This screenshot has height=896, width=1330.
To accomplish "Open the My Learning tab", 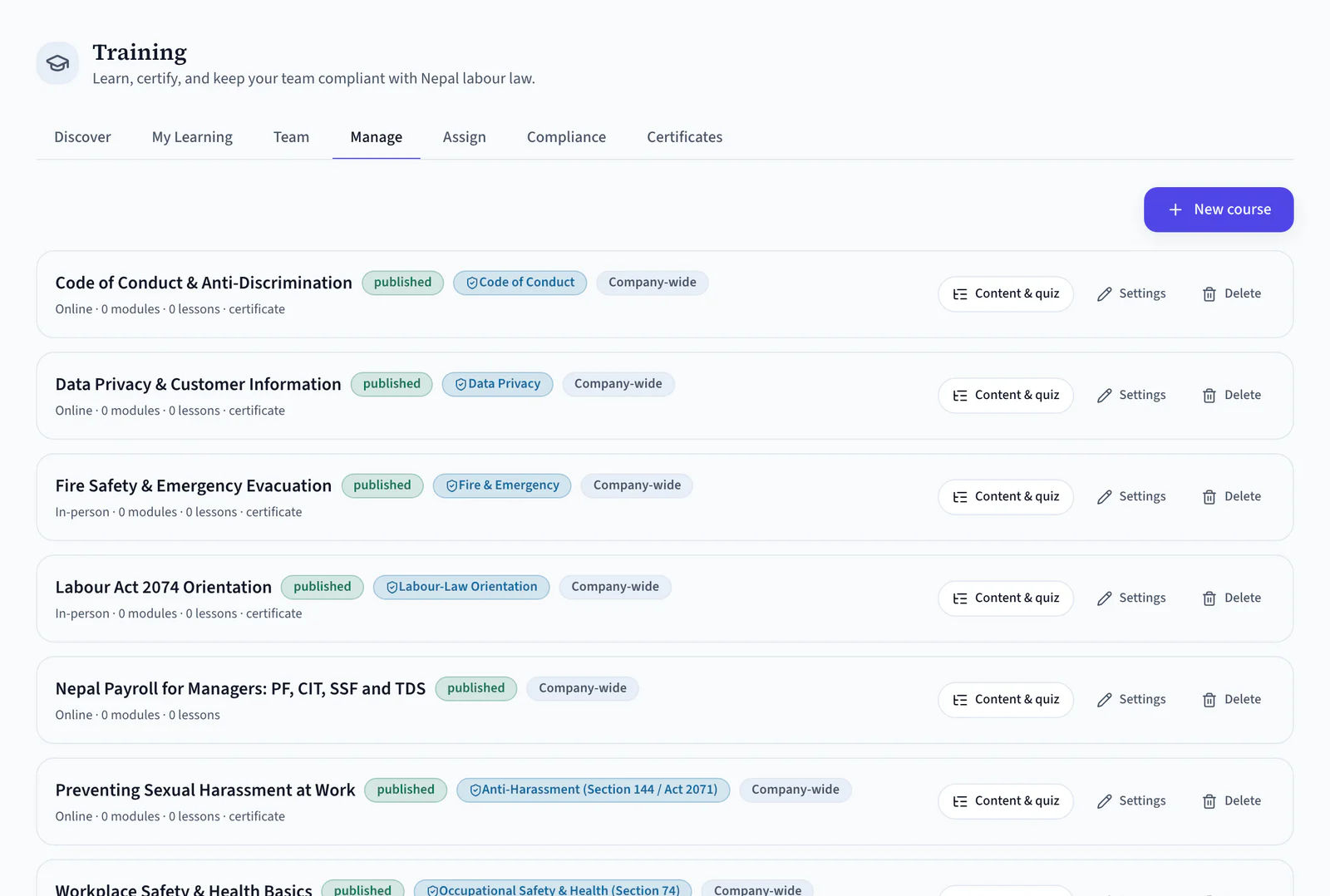I will [192, 137].
